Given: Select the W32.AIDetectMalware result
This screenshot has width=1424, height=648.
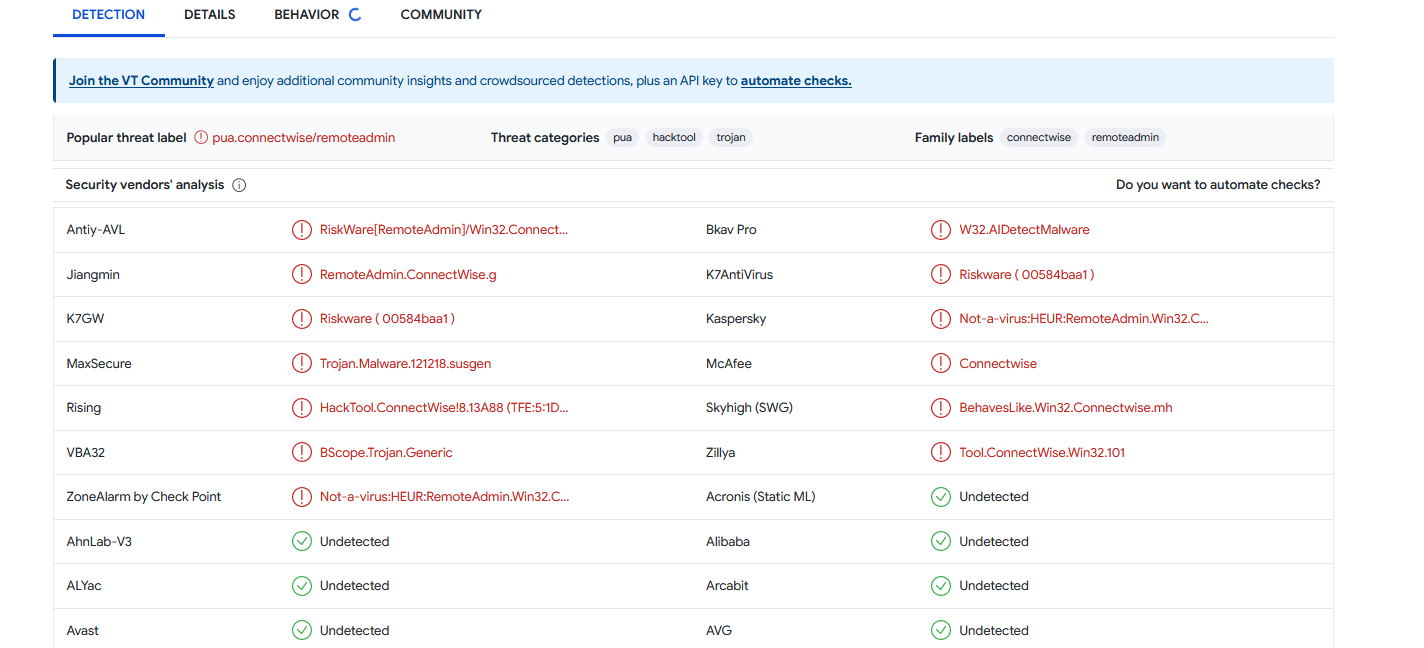Looking at the screenshot, I should click(1024, 230).
